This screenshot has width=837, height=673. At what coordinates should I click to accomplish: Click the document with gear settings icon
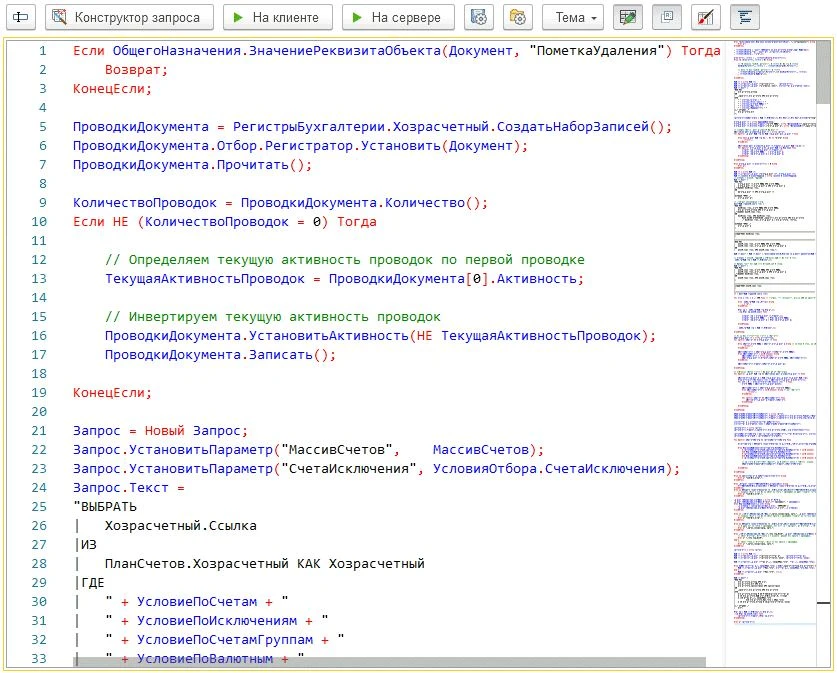point(480,17)
